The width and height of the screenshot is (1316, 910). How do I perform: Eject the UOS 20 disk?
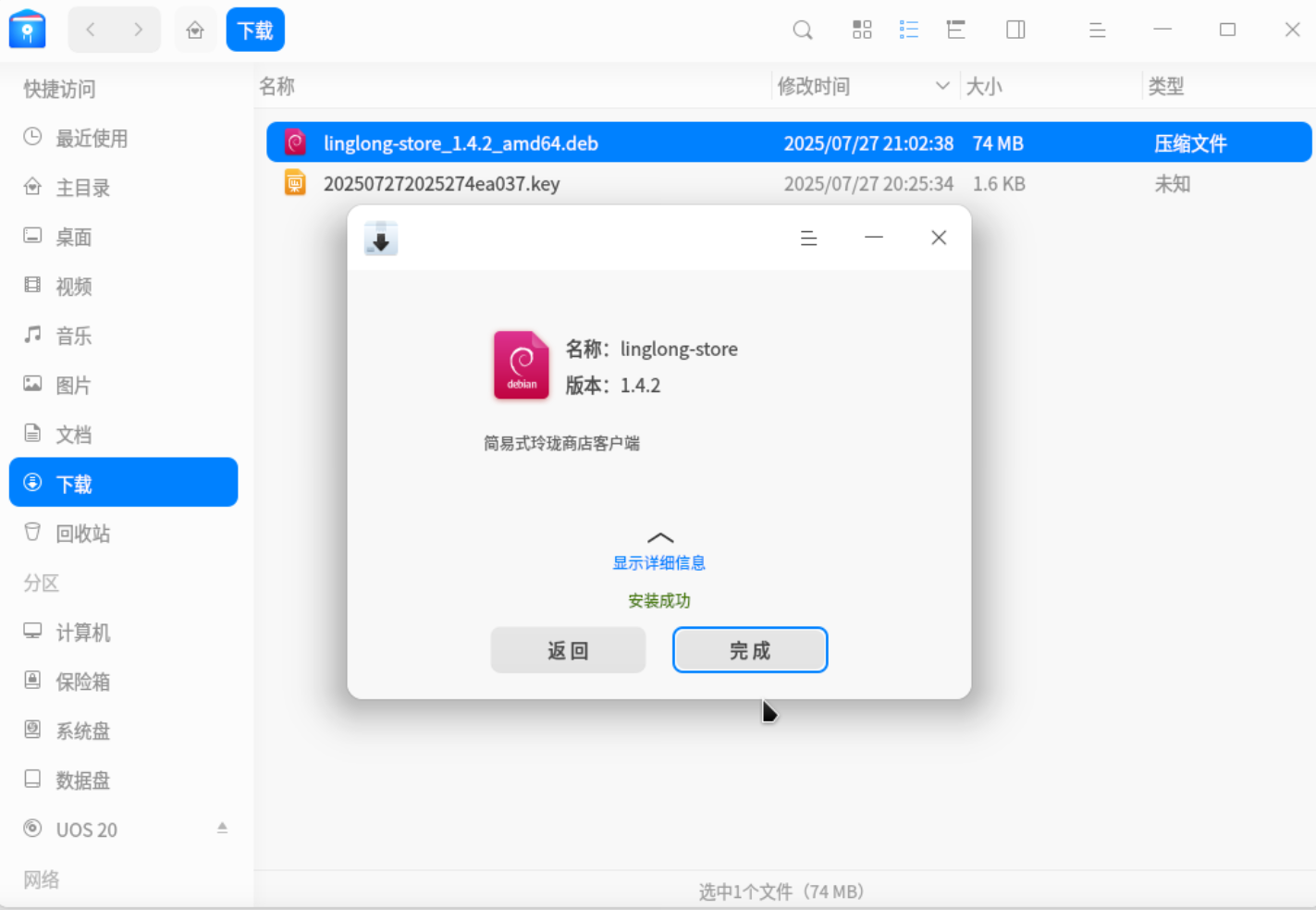click(222, 829)
